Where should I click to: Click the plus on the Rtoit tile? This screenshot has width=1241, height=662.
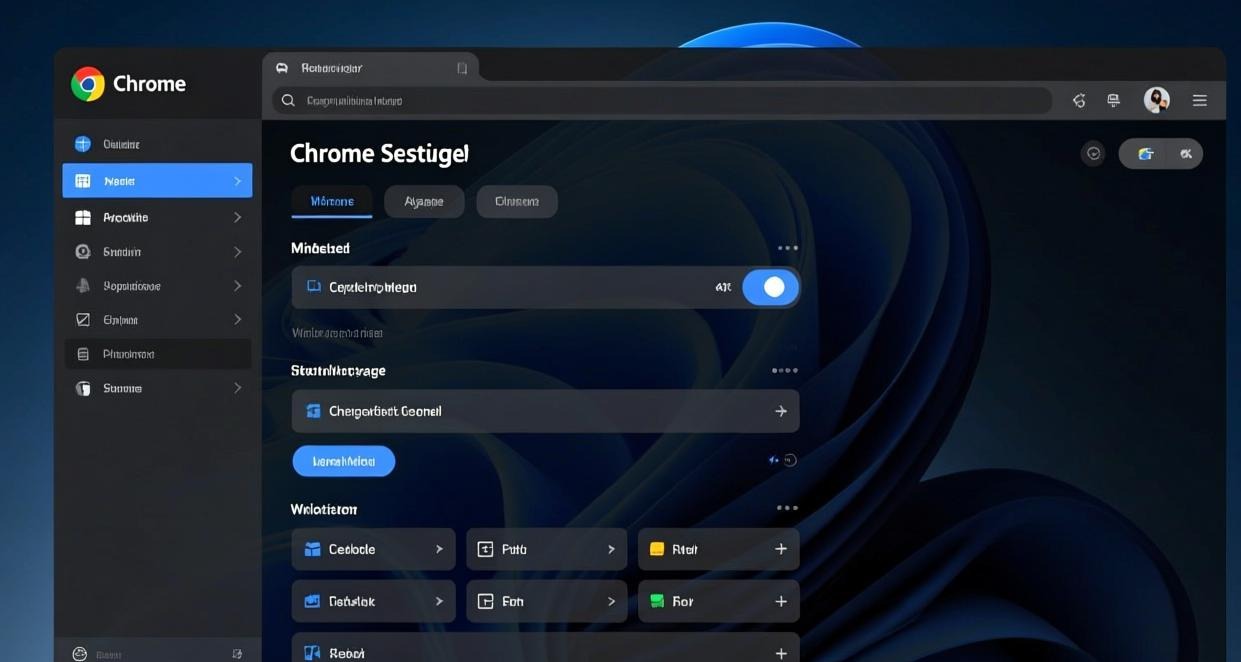[781, 549]
